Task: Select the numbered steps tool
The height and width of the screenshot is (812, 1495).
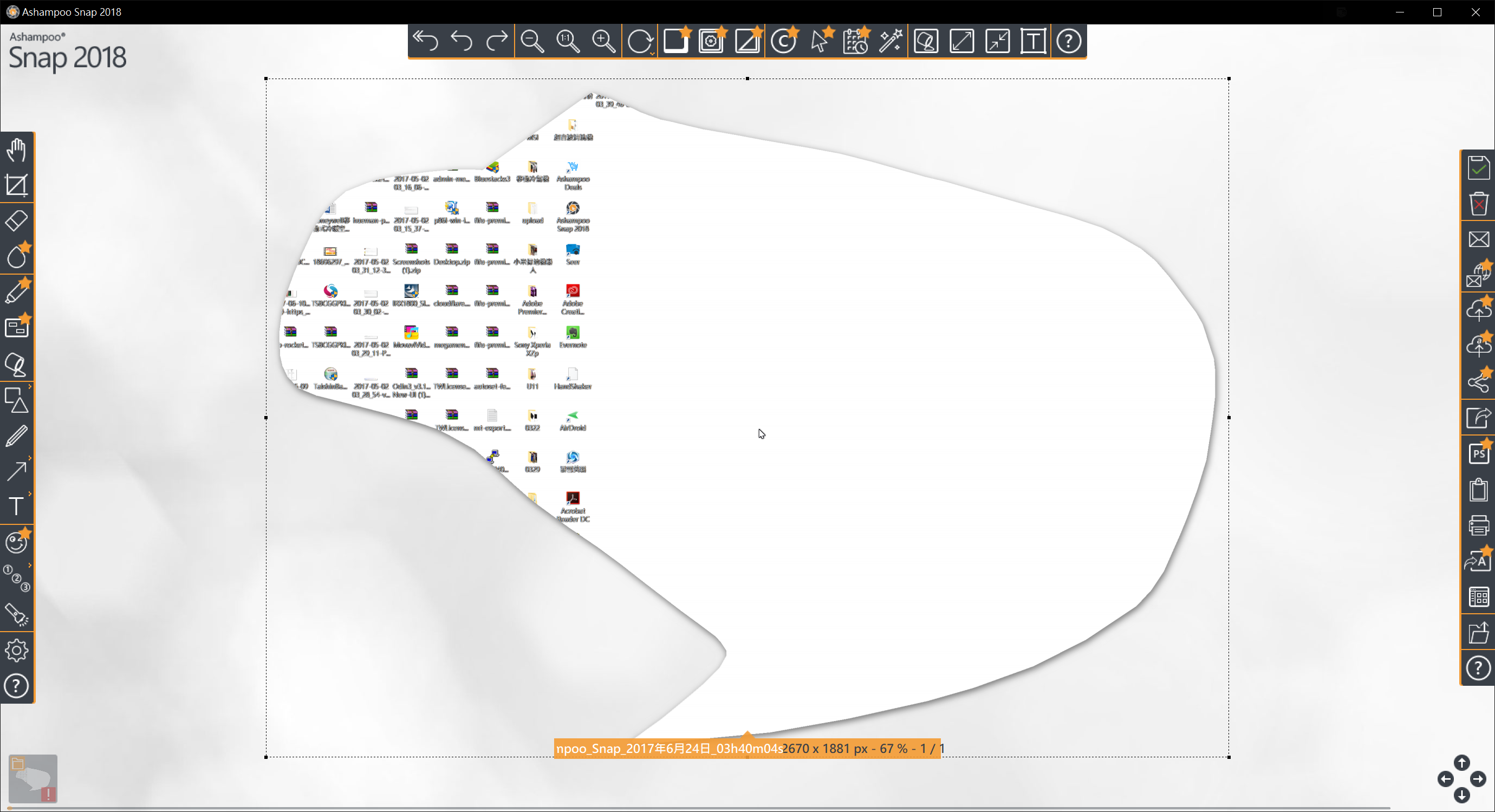Action: (16, 578)
